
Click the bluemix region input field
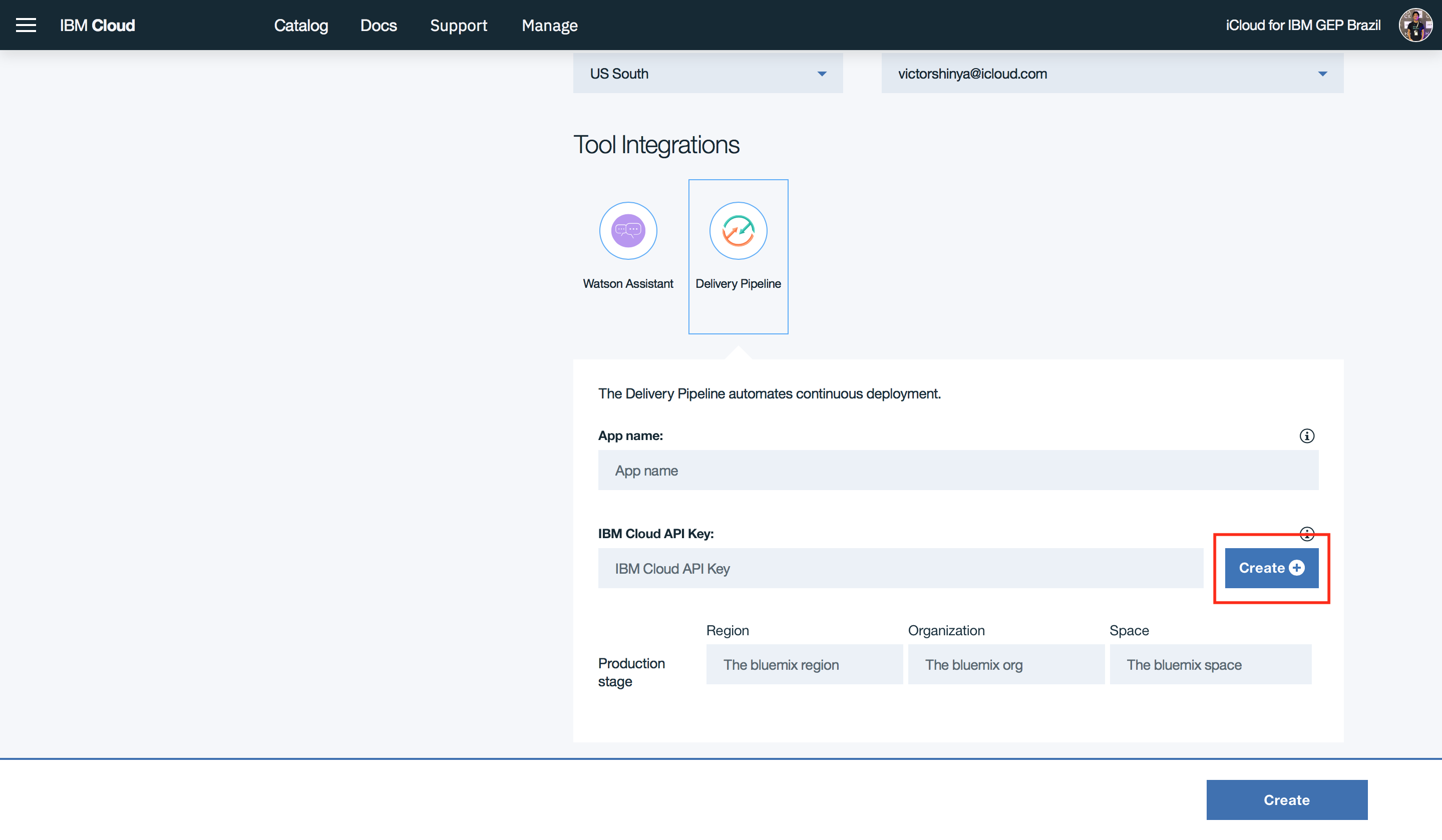pyautogui.click(x=804, y=664)
